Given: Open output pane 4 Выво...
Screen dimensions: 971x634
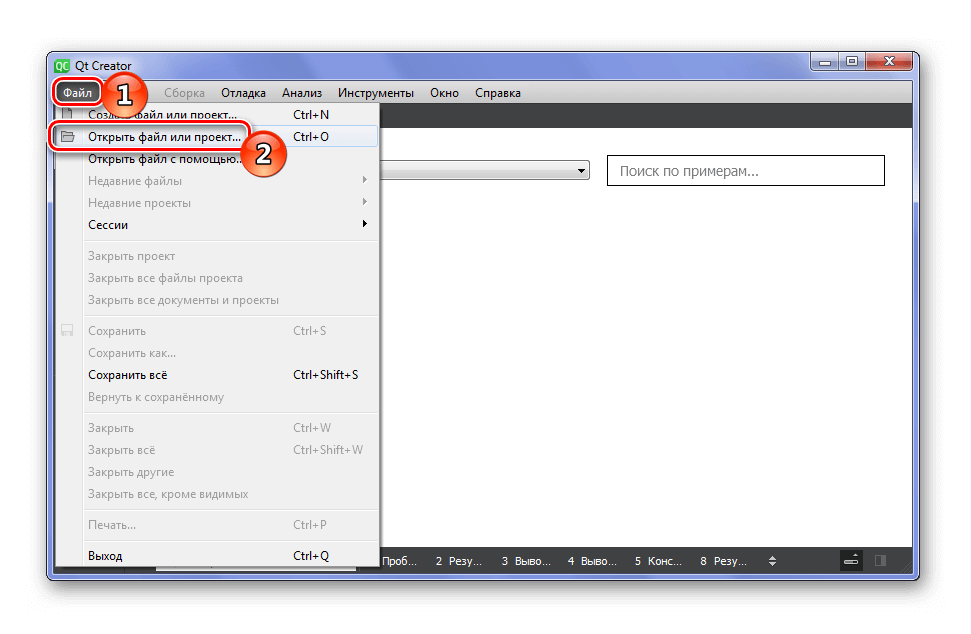Looking at the screenshot, I should 592,561.
